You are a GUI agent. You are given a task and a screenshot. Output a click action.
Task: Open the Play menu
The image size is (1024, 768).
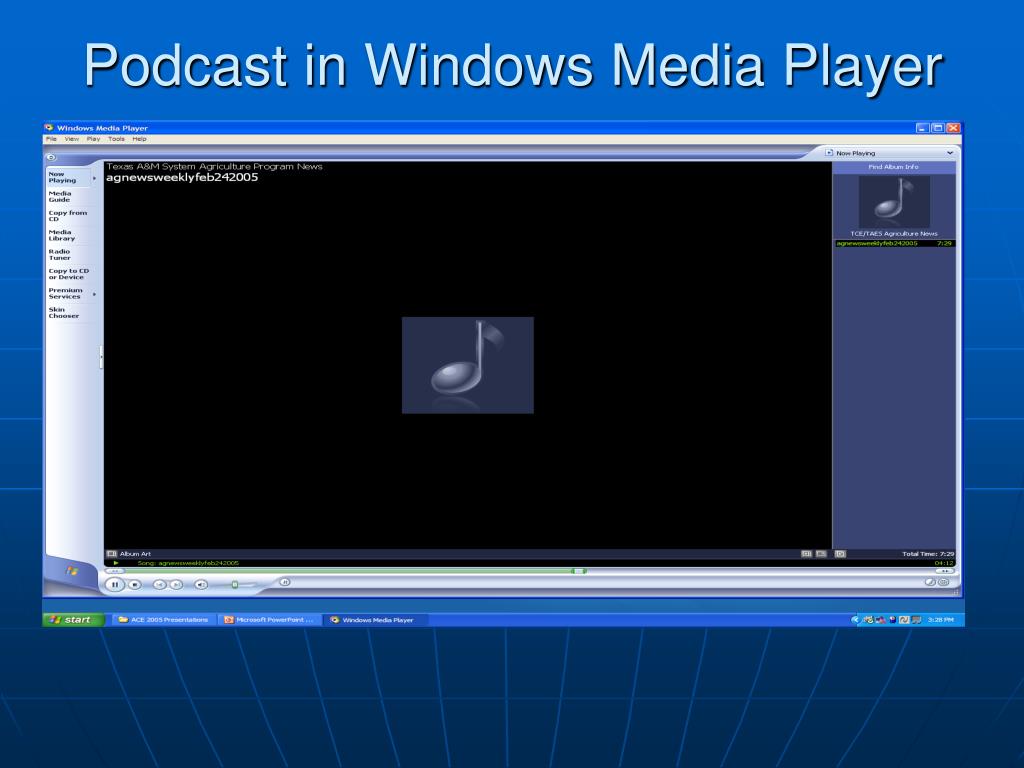pyautogui.click(x=93, y=139)
